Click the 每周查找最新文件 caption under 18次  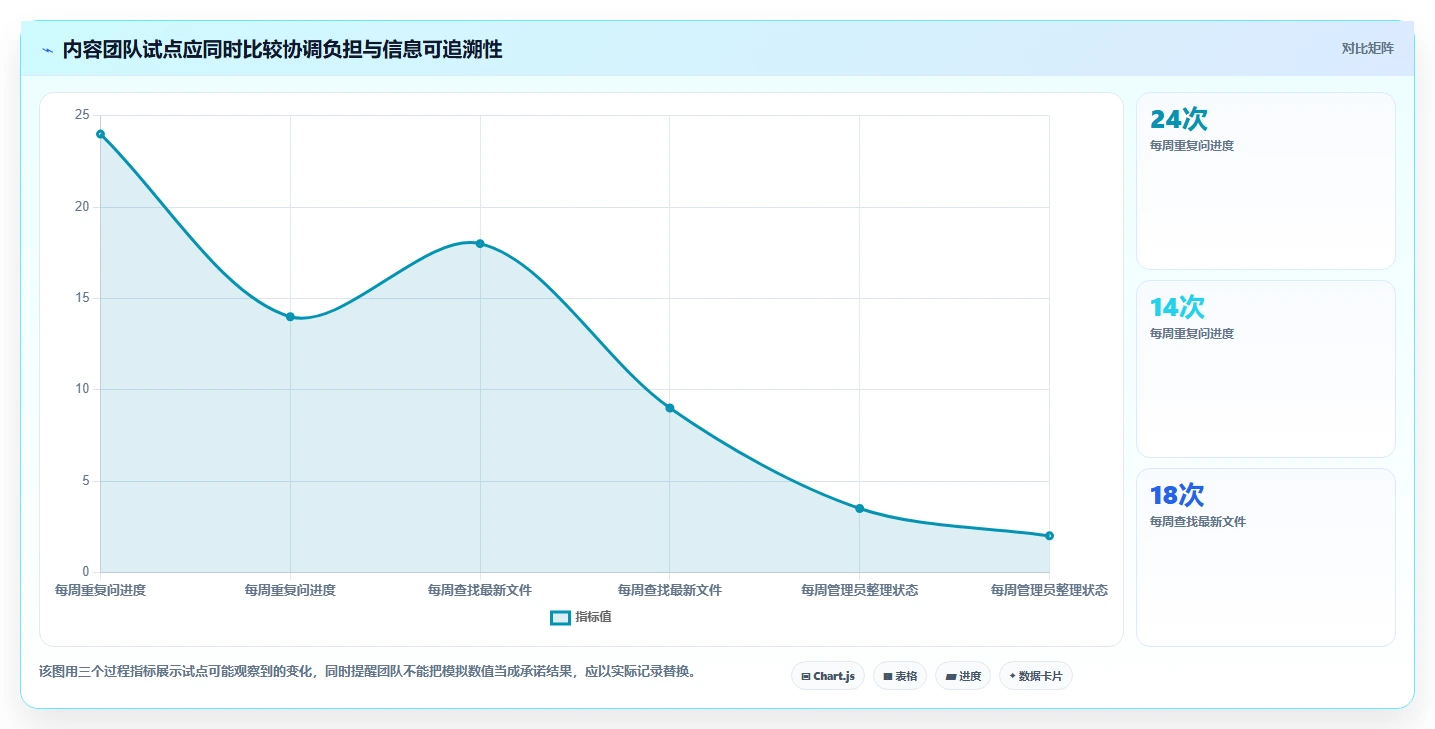click(1198, 522)
